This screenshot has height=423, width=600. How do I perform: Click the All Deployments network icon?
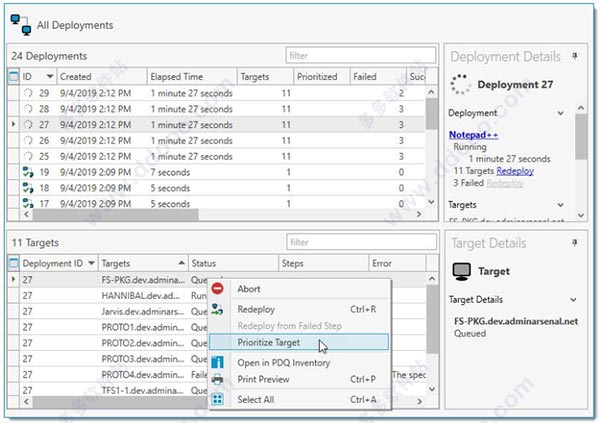coord(21,24)
